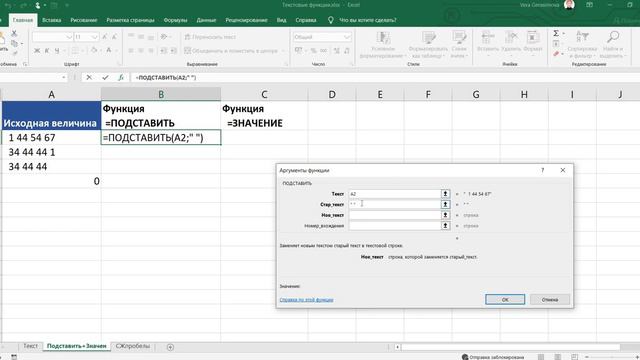
Task: Open number format Общий dropdown
Action: tap(347, 37)
